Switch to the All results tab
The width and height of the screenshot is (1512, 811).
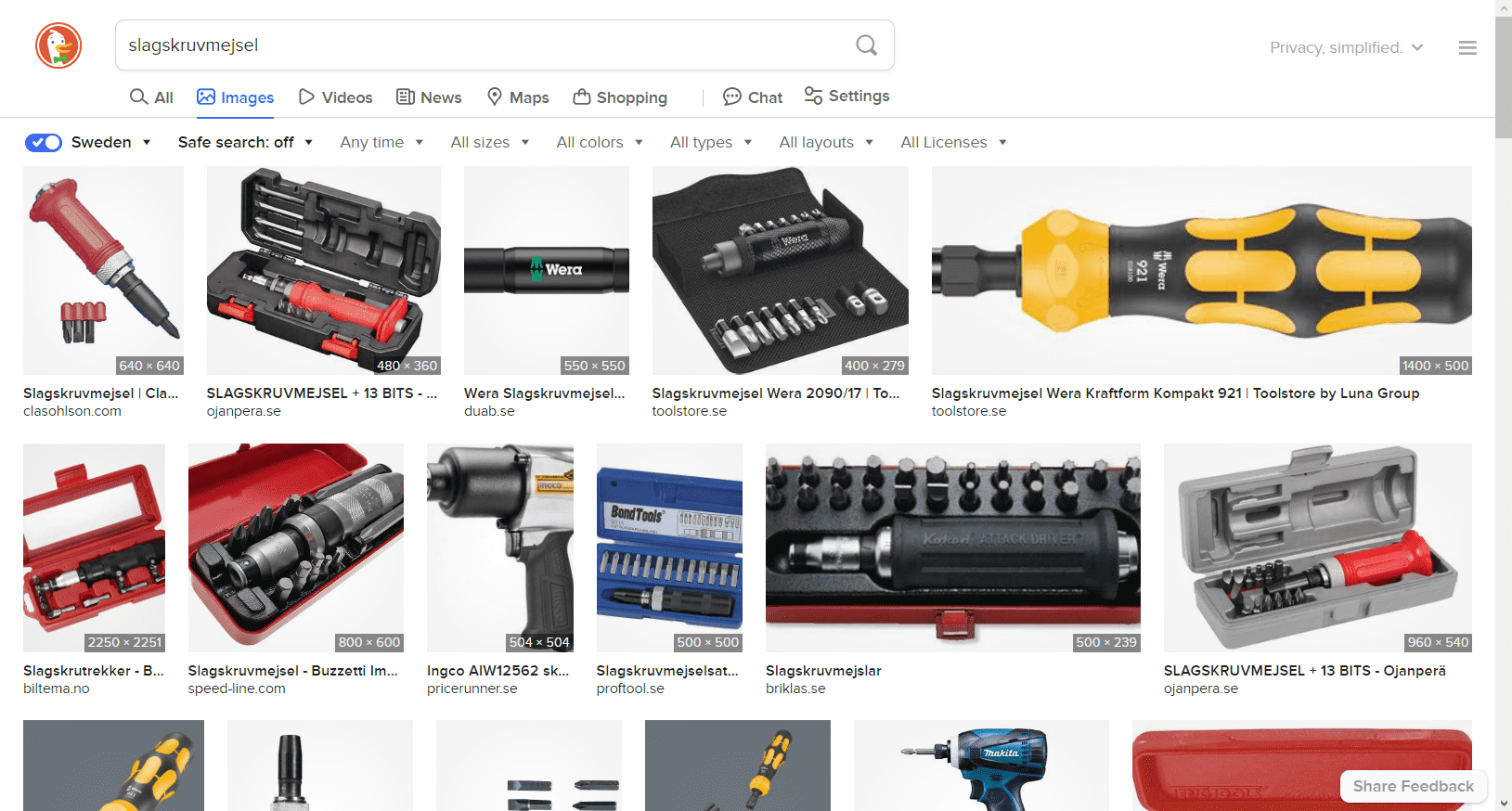151,97
